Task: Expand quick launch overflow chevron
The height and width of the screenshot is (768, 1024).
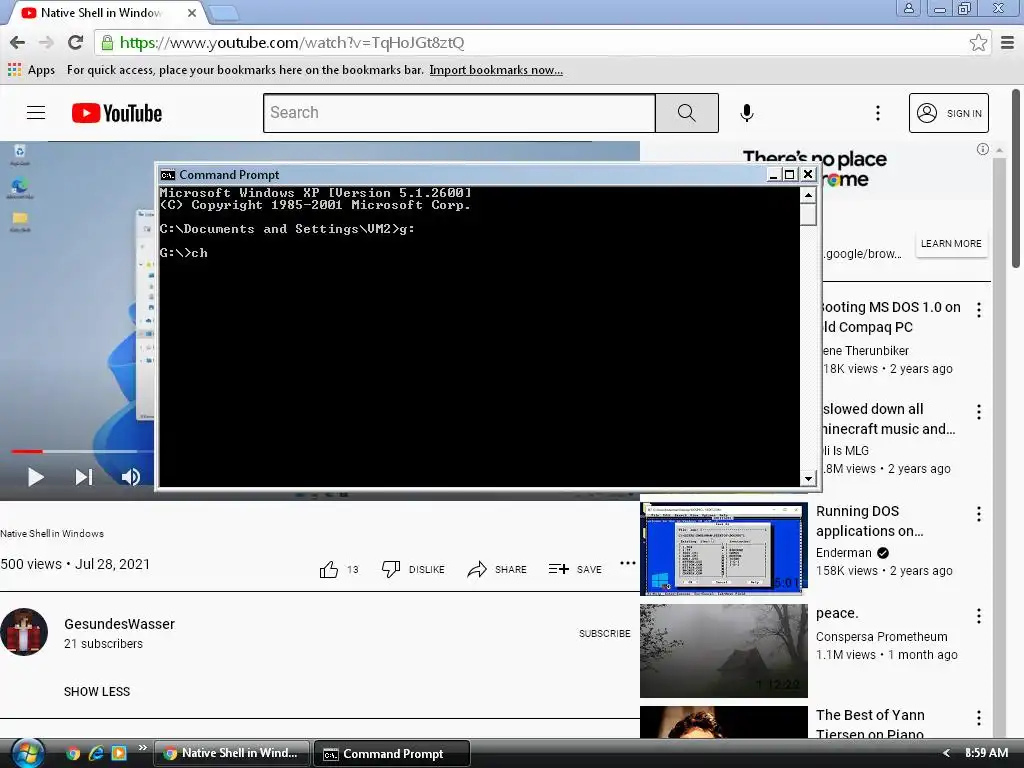Action: click(x=142, y=746)
